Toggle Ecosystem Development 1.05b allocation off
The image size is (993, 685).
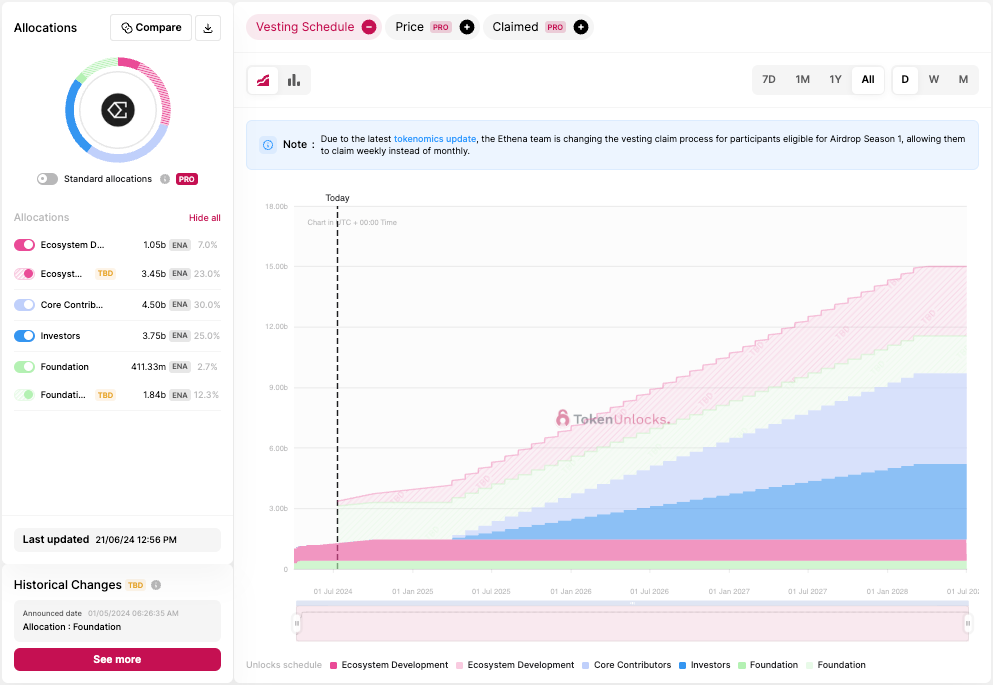point(25,245)
